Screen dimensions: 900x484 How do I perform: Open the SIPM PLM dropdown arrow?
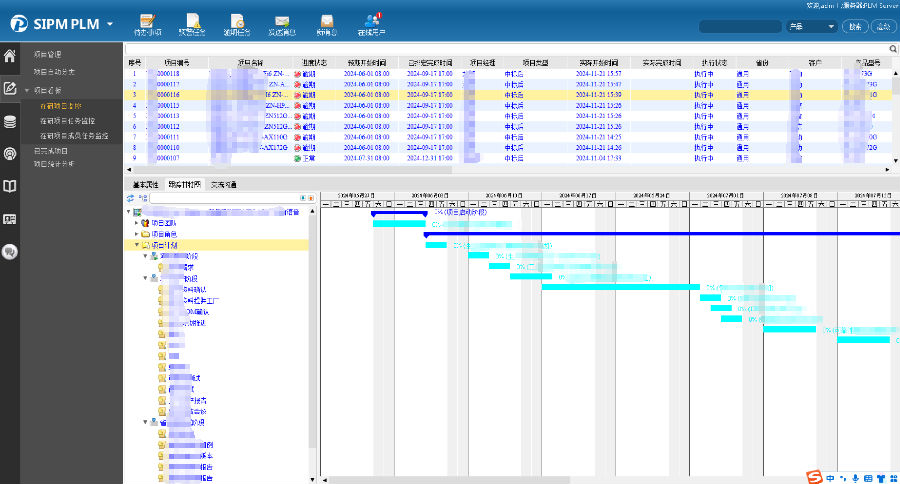109,24
